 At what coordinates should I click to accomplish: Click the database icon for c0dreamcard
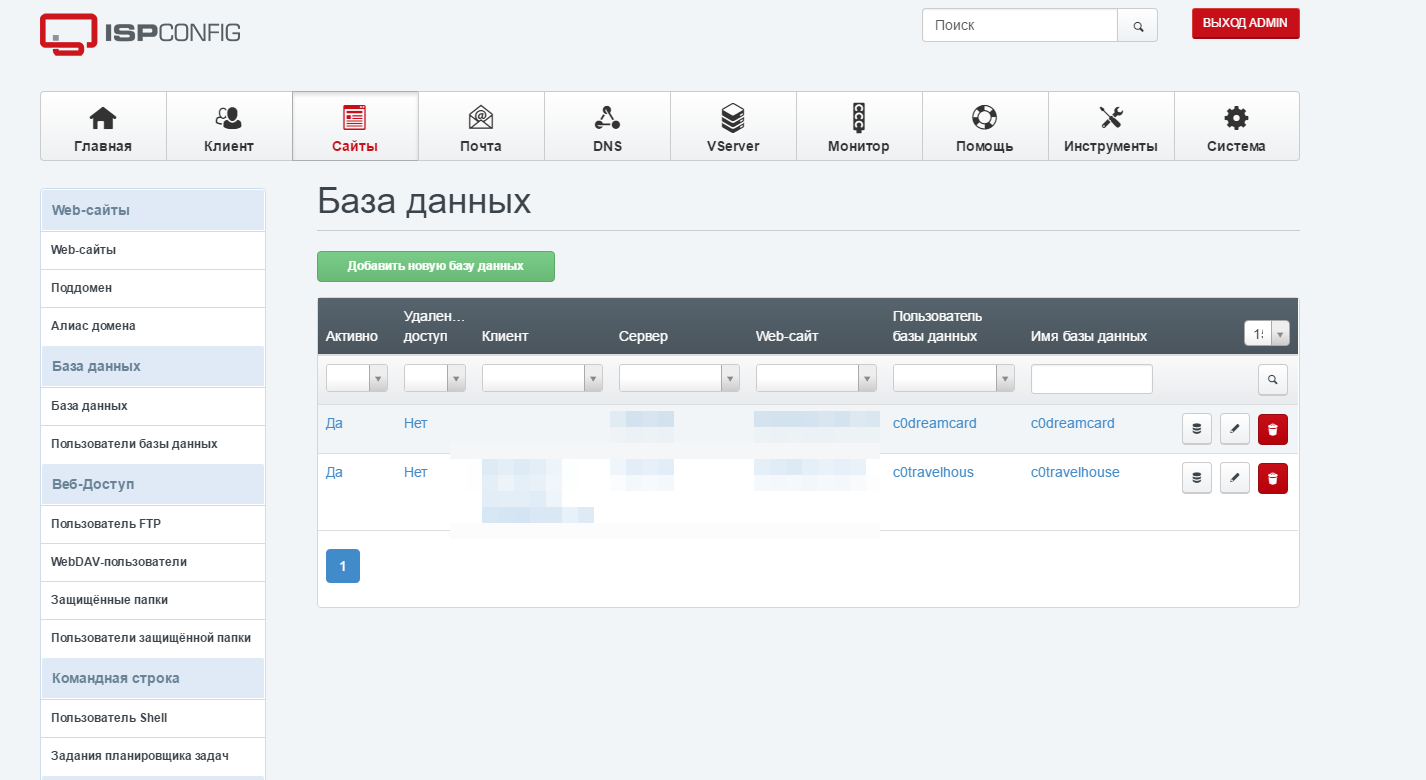point(1197,429)
